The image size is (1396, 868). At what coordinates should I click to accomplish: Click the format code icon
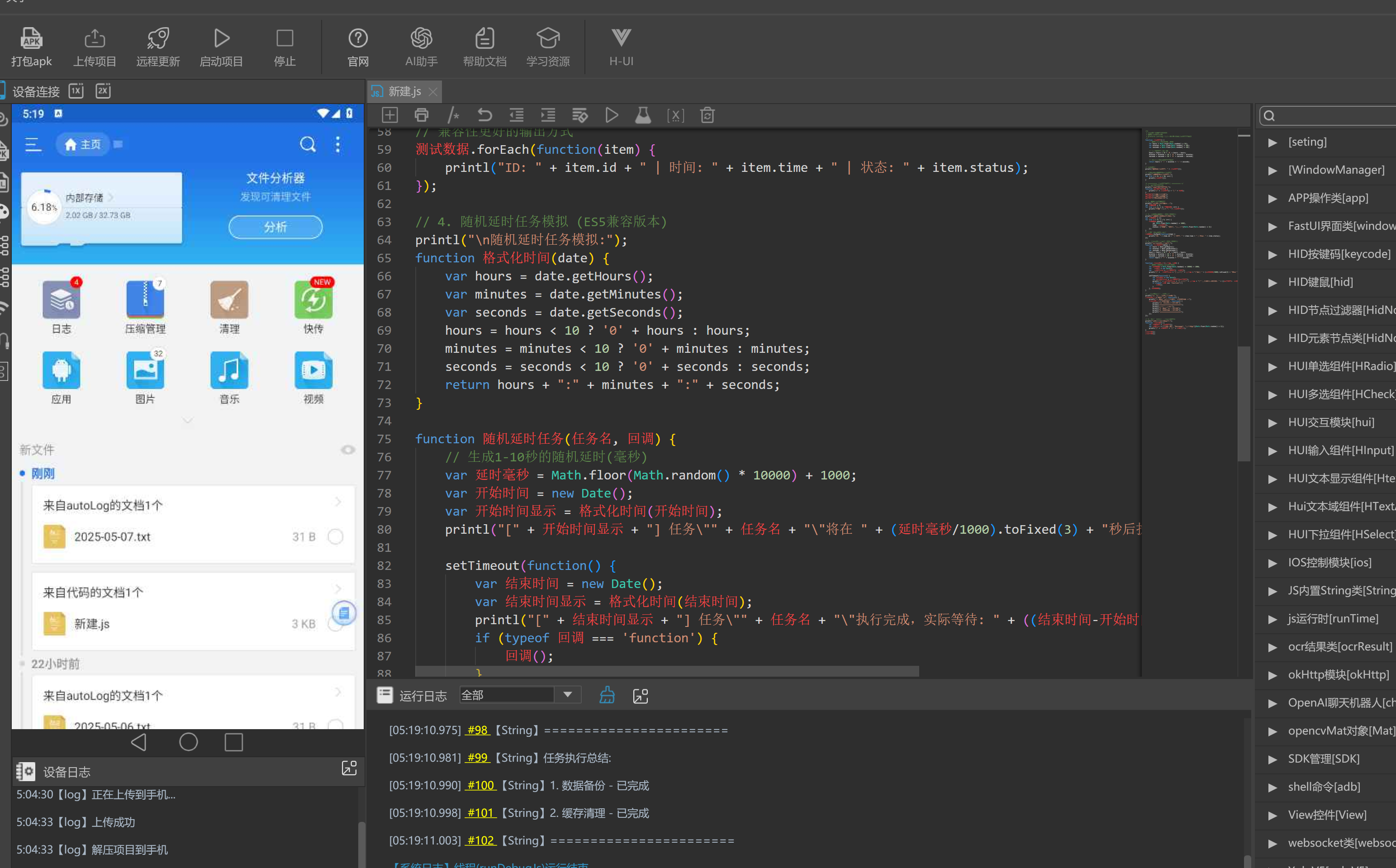pyautogui.click(x=580, y=115)
